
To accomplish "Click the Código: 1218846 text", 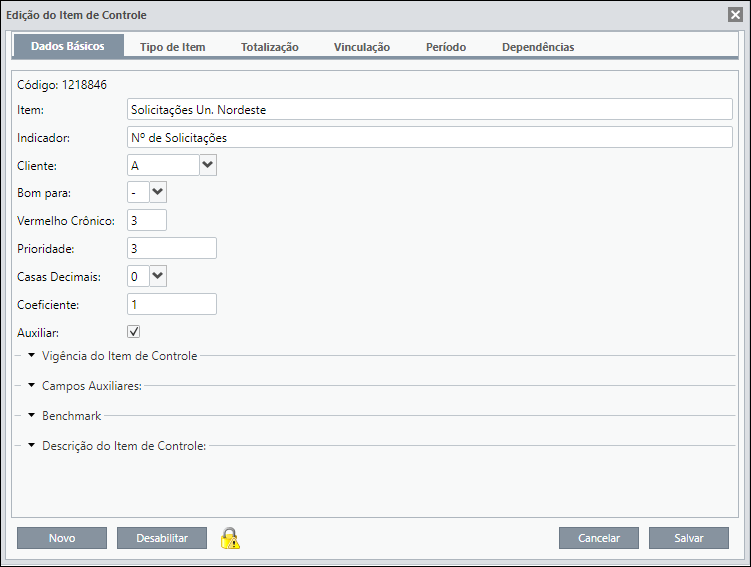I will click(62, 85).
